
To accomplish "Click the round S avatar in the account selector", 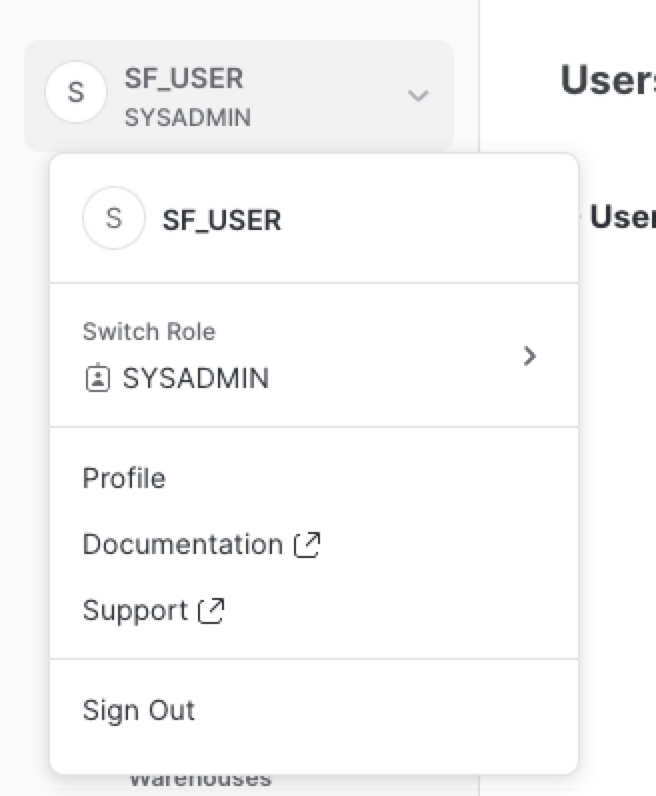I will pos(75,95).
